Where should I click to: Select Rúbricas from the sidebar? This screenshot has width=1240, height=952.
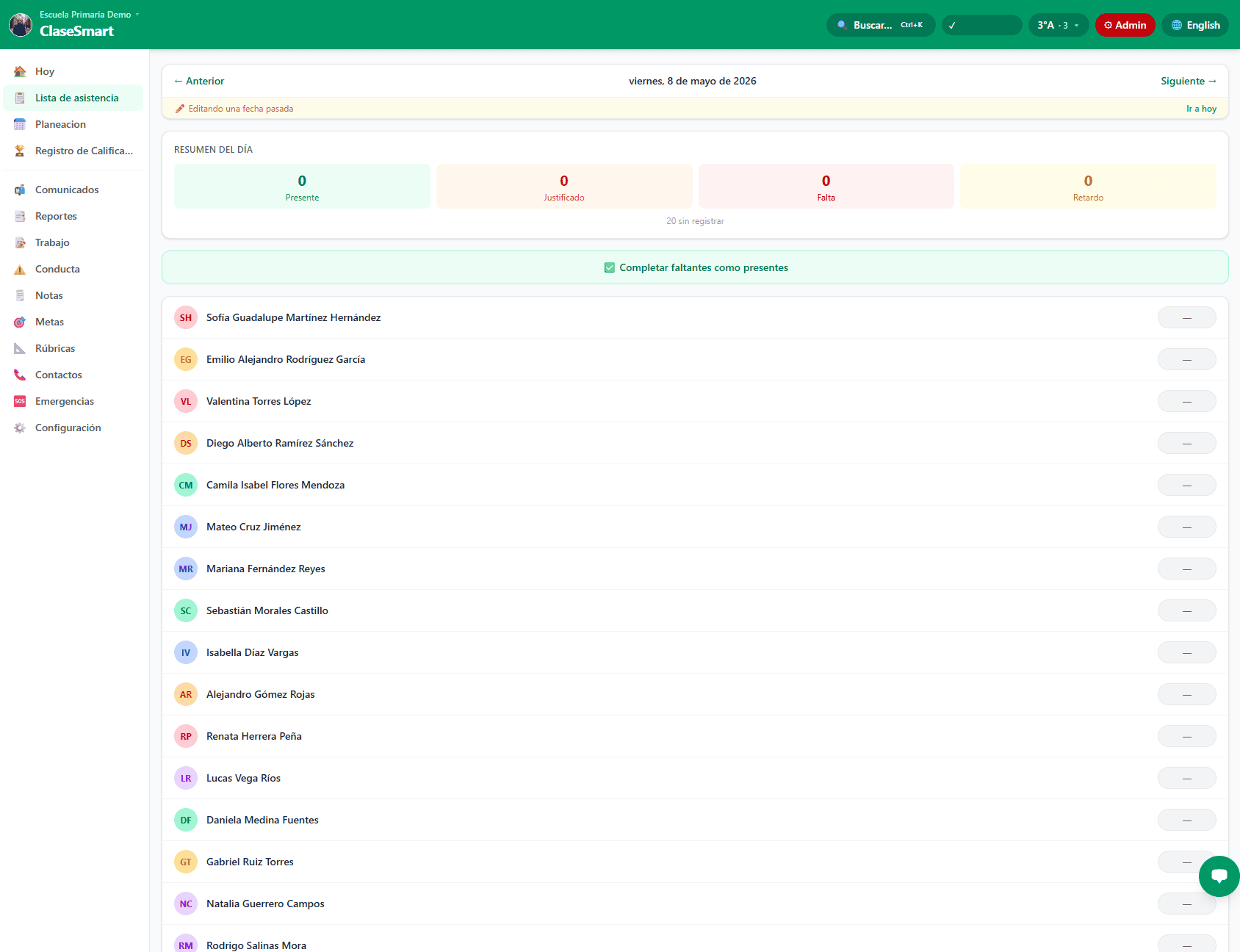pyautogui.click(x=73, y=348)
